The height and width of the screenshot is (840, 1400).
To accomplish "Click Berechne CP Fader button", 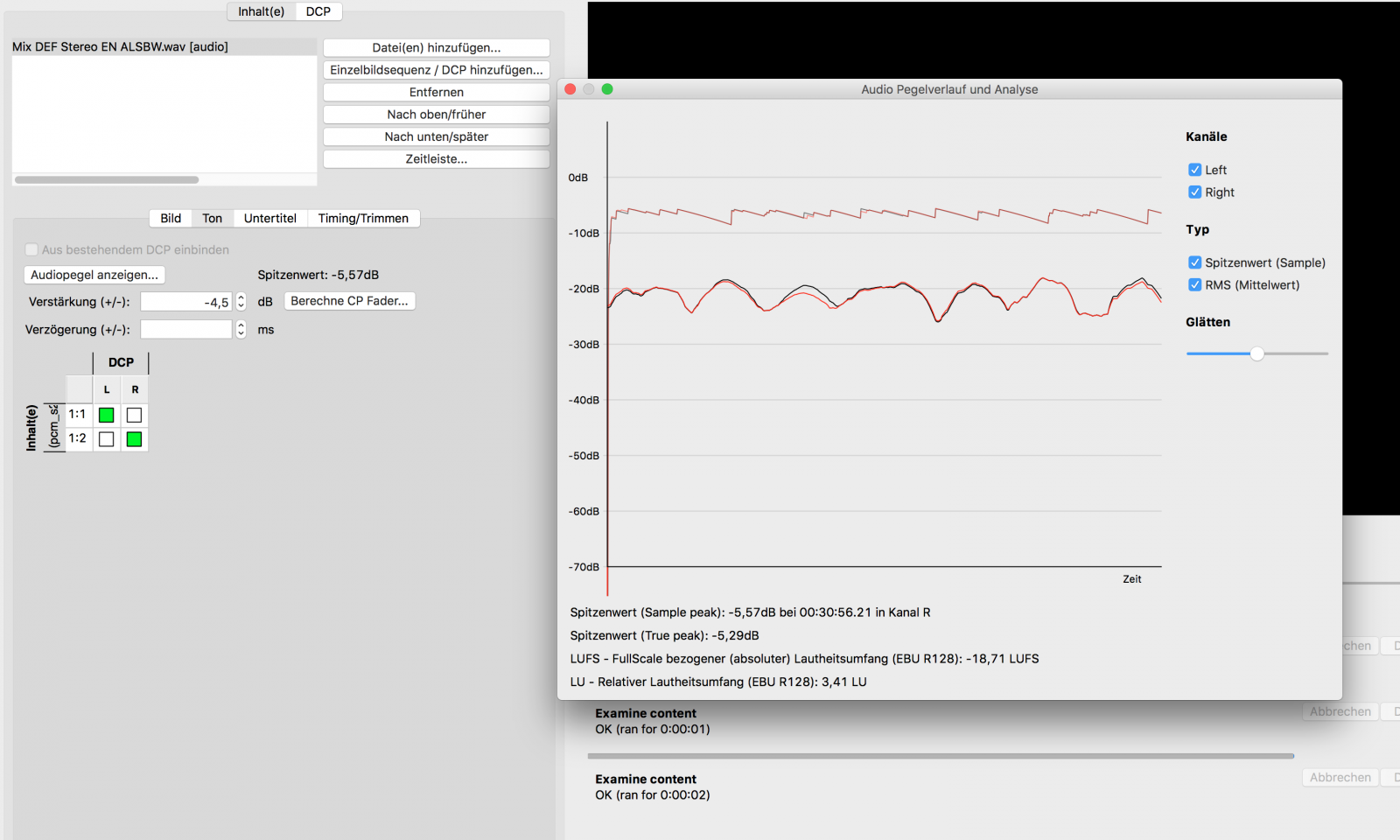I will tap(349, 301).
